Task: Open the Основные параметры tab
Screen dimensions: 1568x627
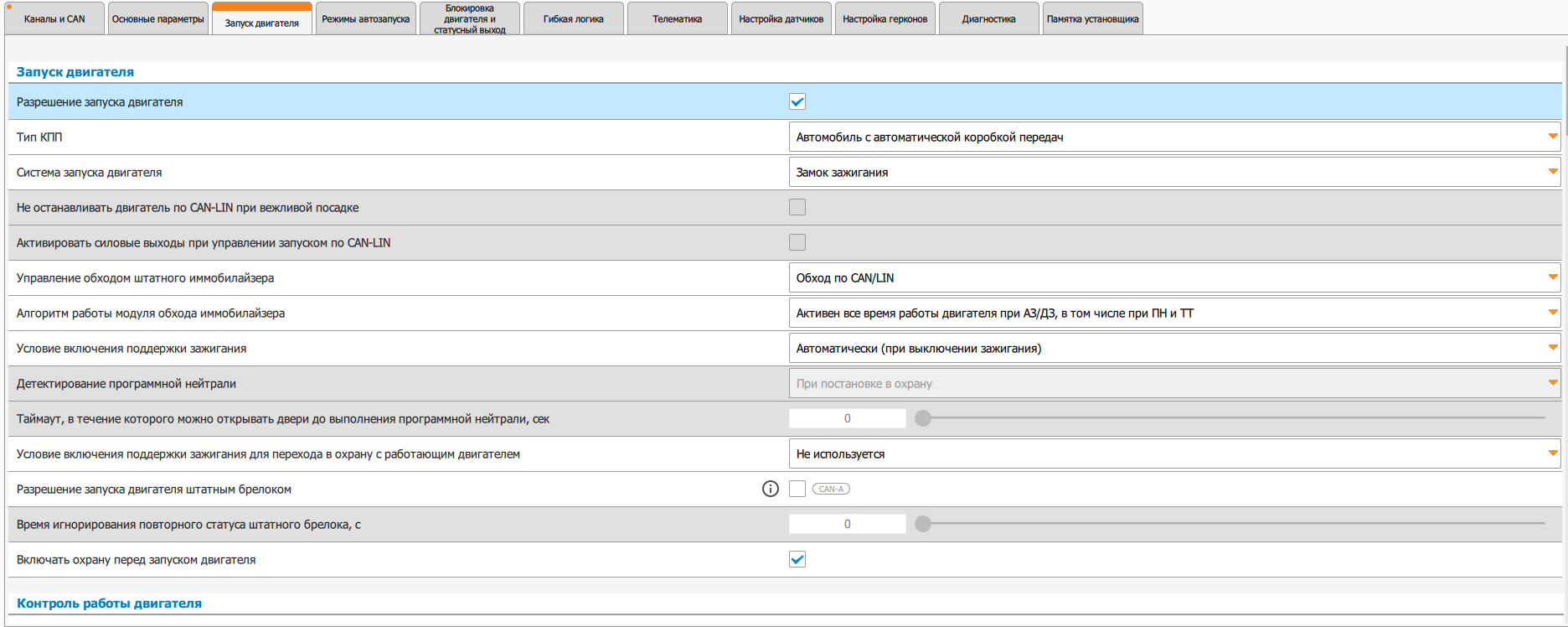Action: 158,18
